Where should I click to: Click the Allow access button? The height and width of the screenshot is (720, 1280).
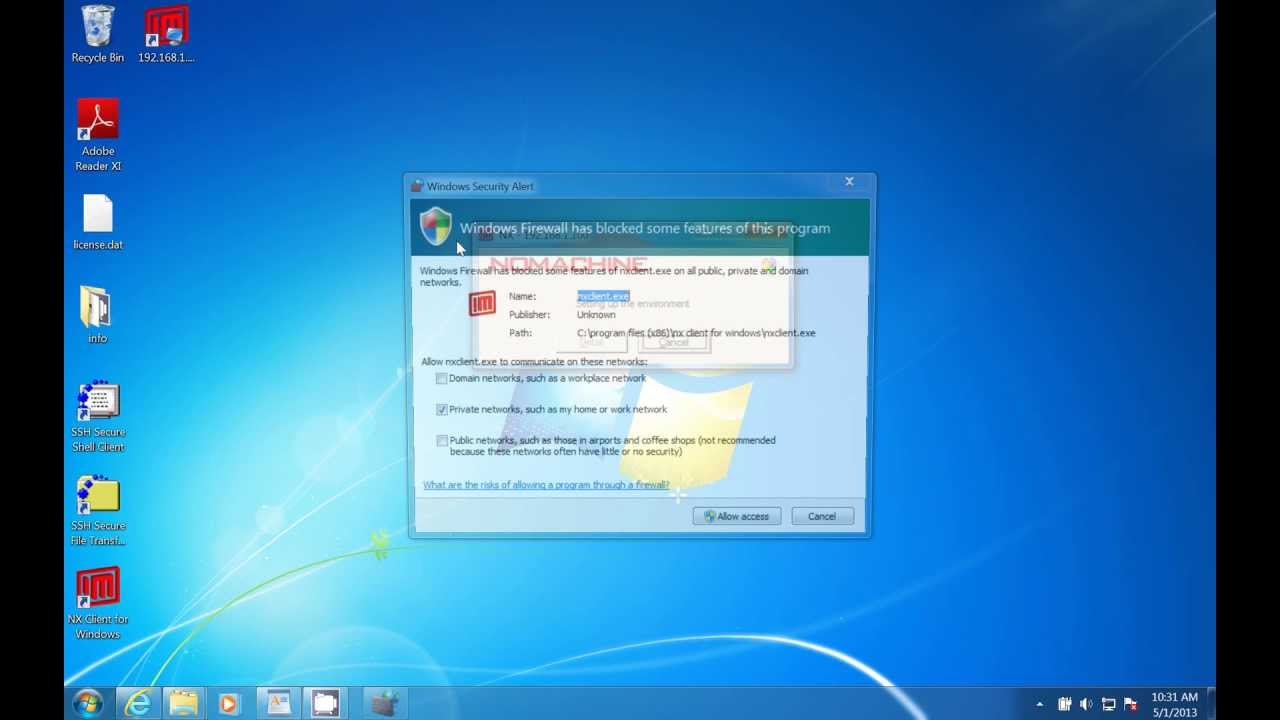click(737, 516)
